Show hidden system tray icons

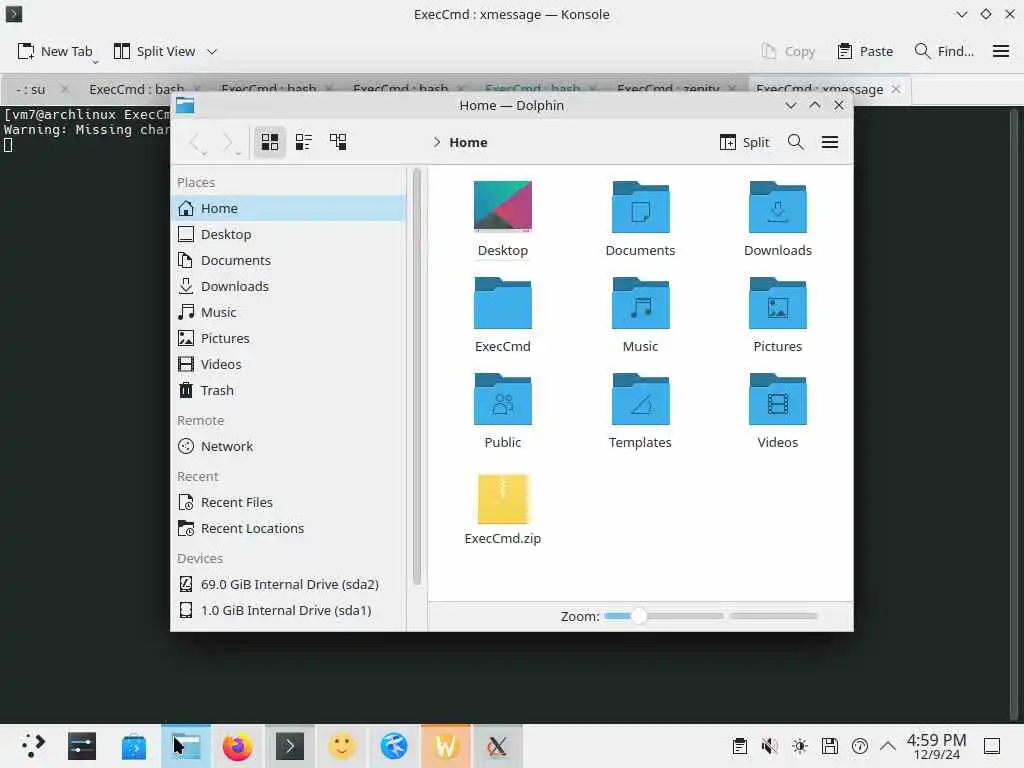coord(888,746)
